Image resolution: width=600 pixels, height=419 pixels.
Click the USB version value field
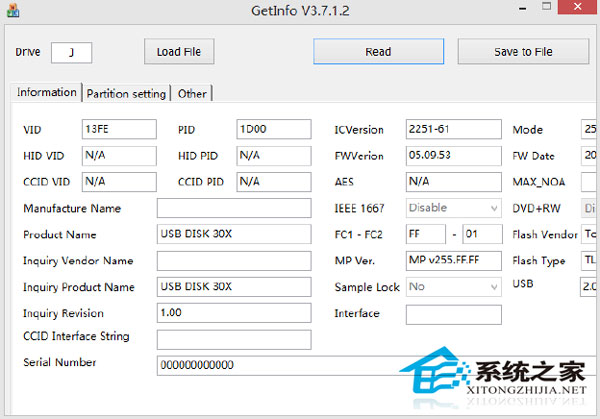(x=590, y=287)
